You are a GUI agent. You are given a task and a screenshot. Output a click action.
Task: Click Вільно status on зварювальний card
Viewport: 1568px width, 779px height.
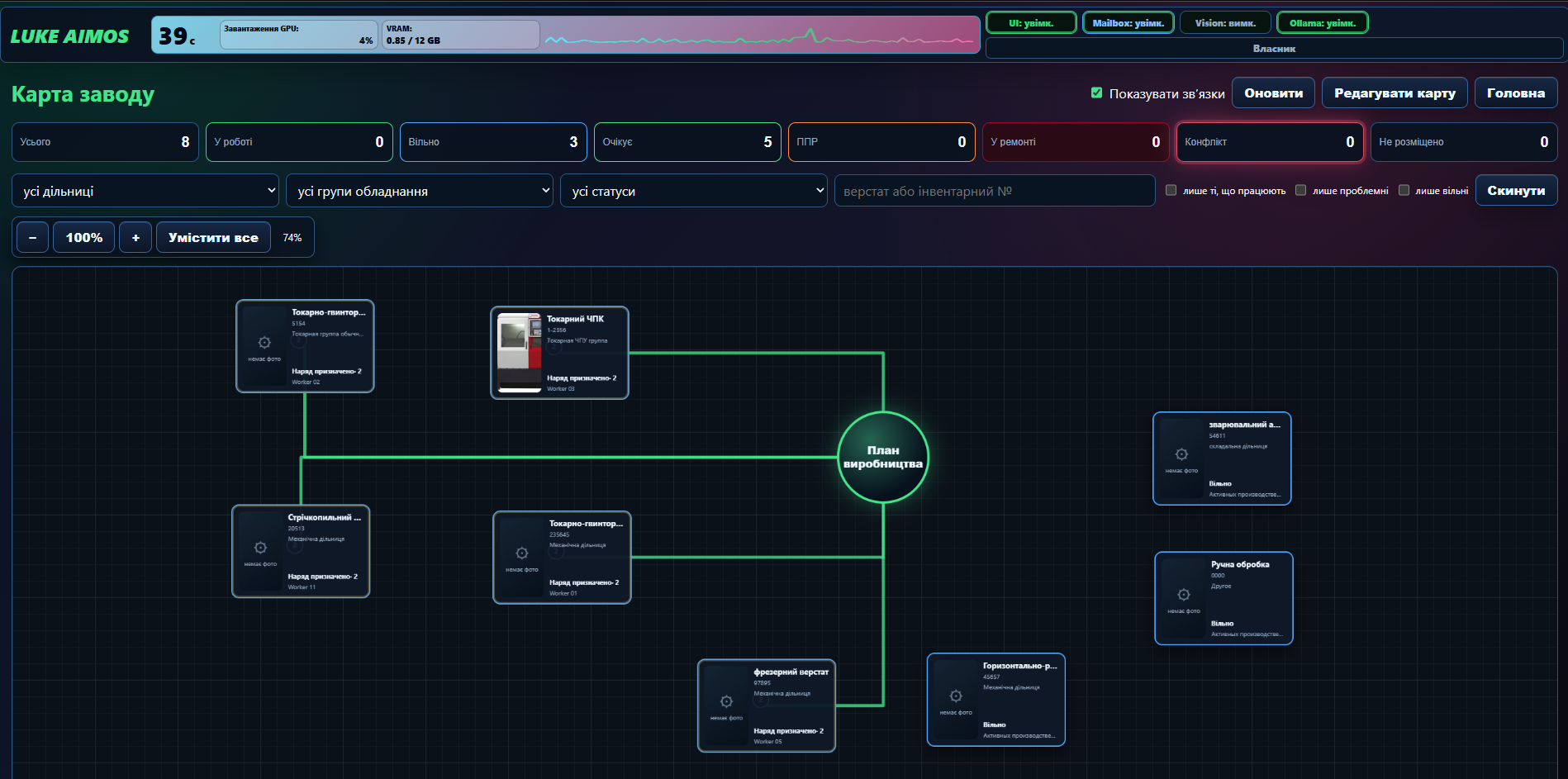coord(1220,484)
